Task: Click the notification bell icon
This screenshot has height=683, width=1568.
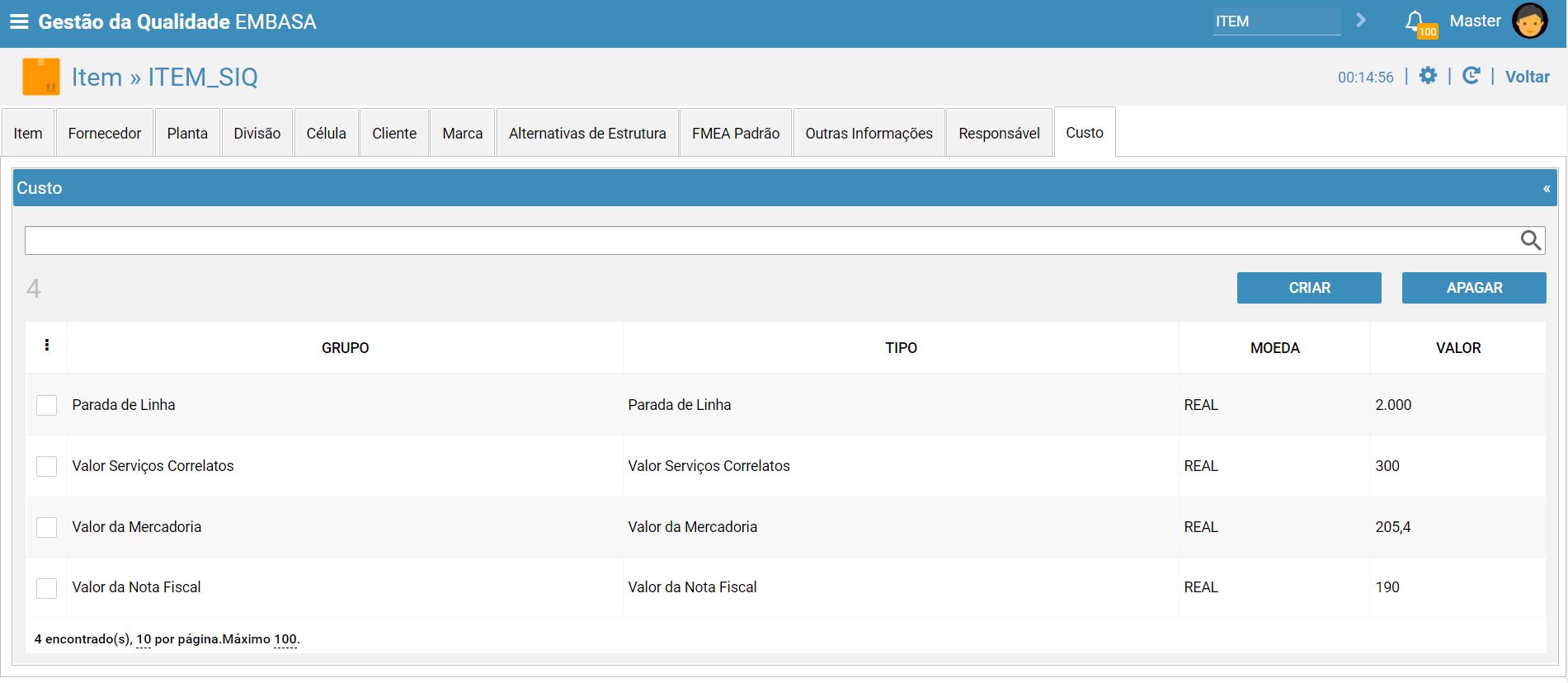Action: [1415, 21]
